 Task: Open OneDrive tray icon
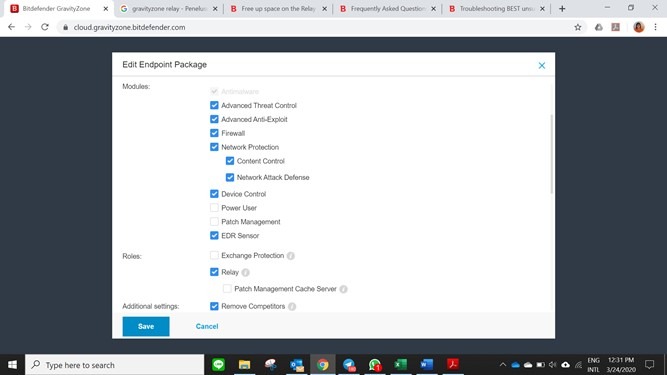click(516, 365)
